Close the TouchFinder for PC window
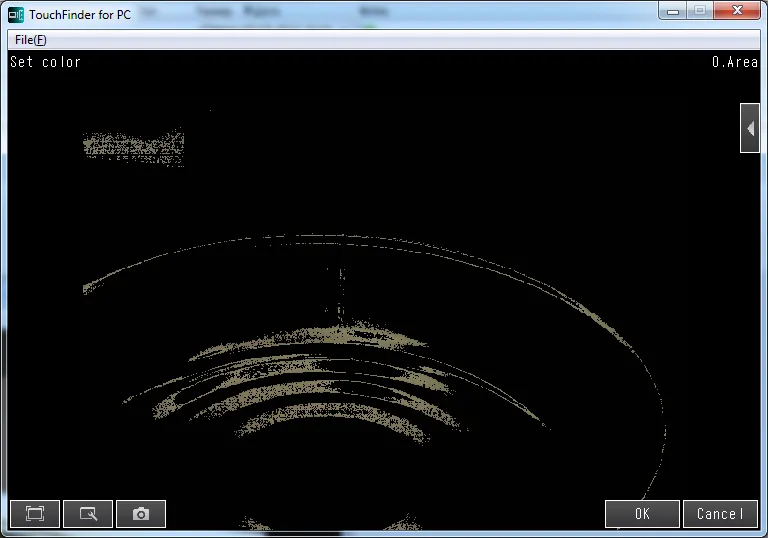The height and width of the screenshot is (538, 768). point(738,10)
